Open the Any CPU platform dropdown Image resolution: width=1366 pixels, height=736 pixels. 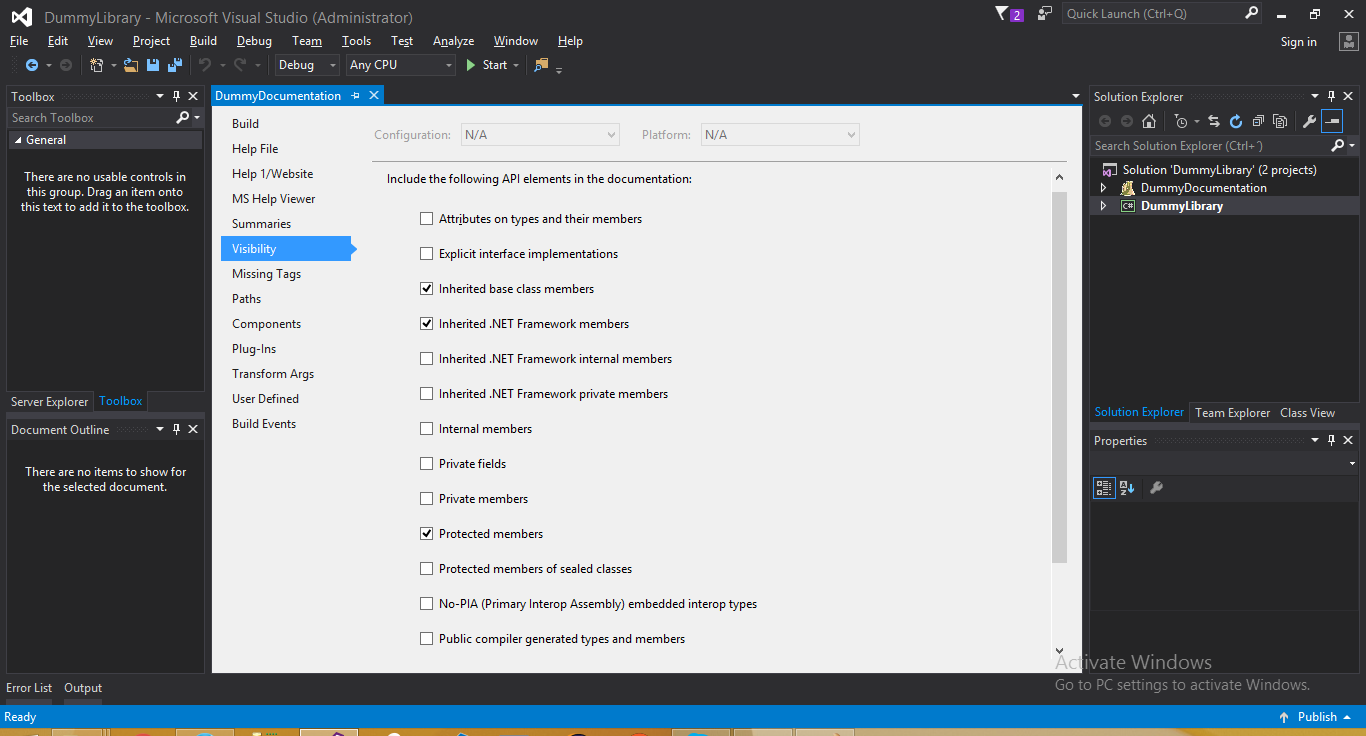point(400,65)
